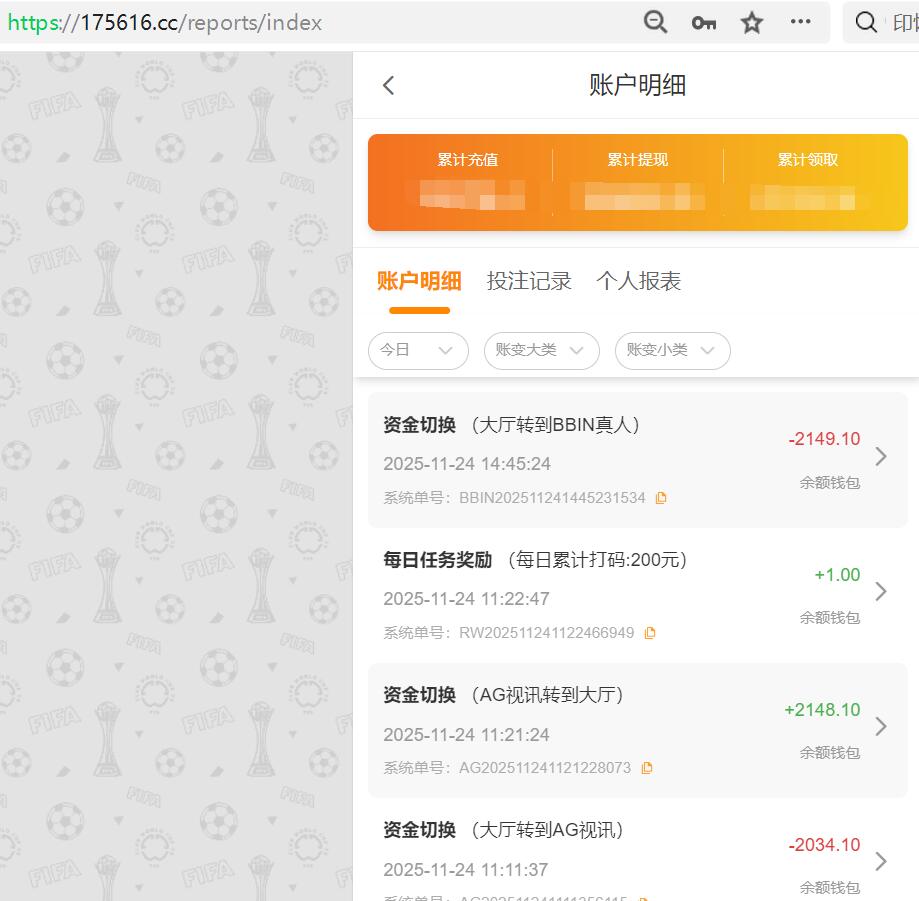
Task: Switch to the 个人报表 tab
Action: (638, 281)
